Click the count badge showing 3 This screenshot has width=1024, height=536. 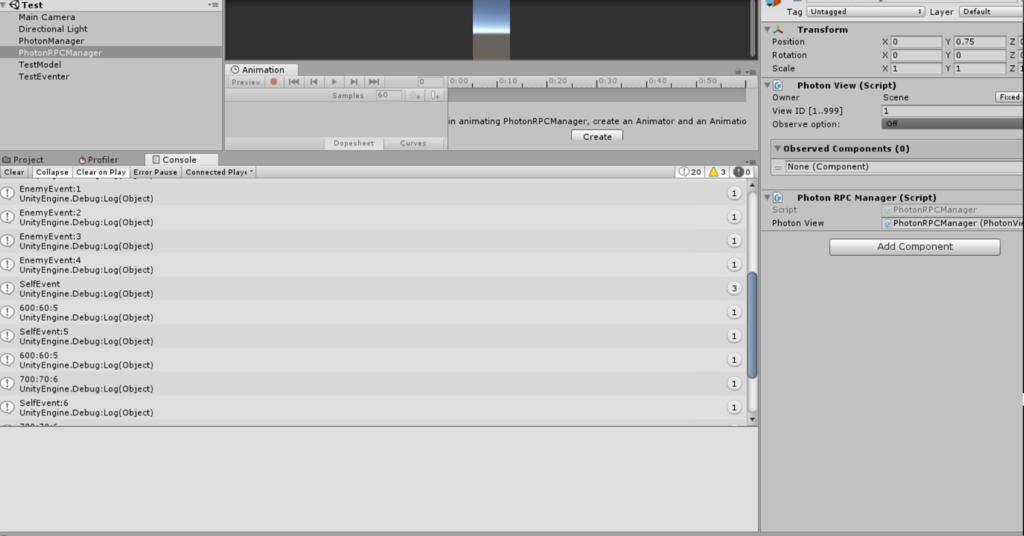tap(734, 289)
